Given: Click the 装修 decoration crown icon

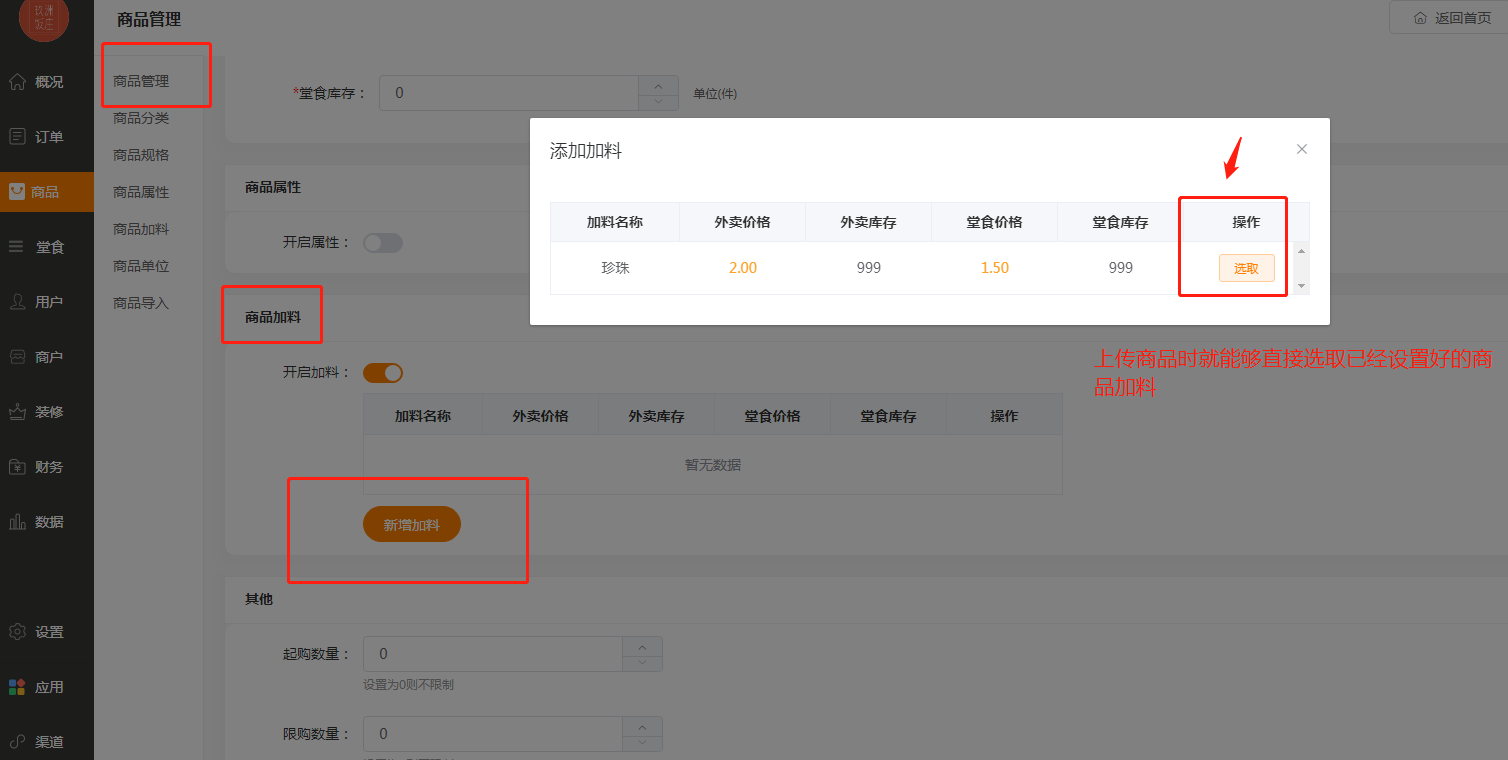Looking at the screenshot, I should pos(17,412).
